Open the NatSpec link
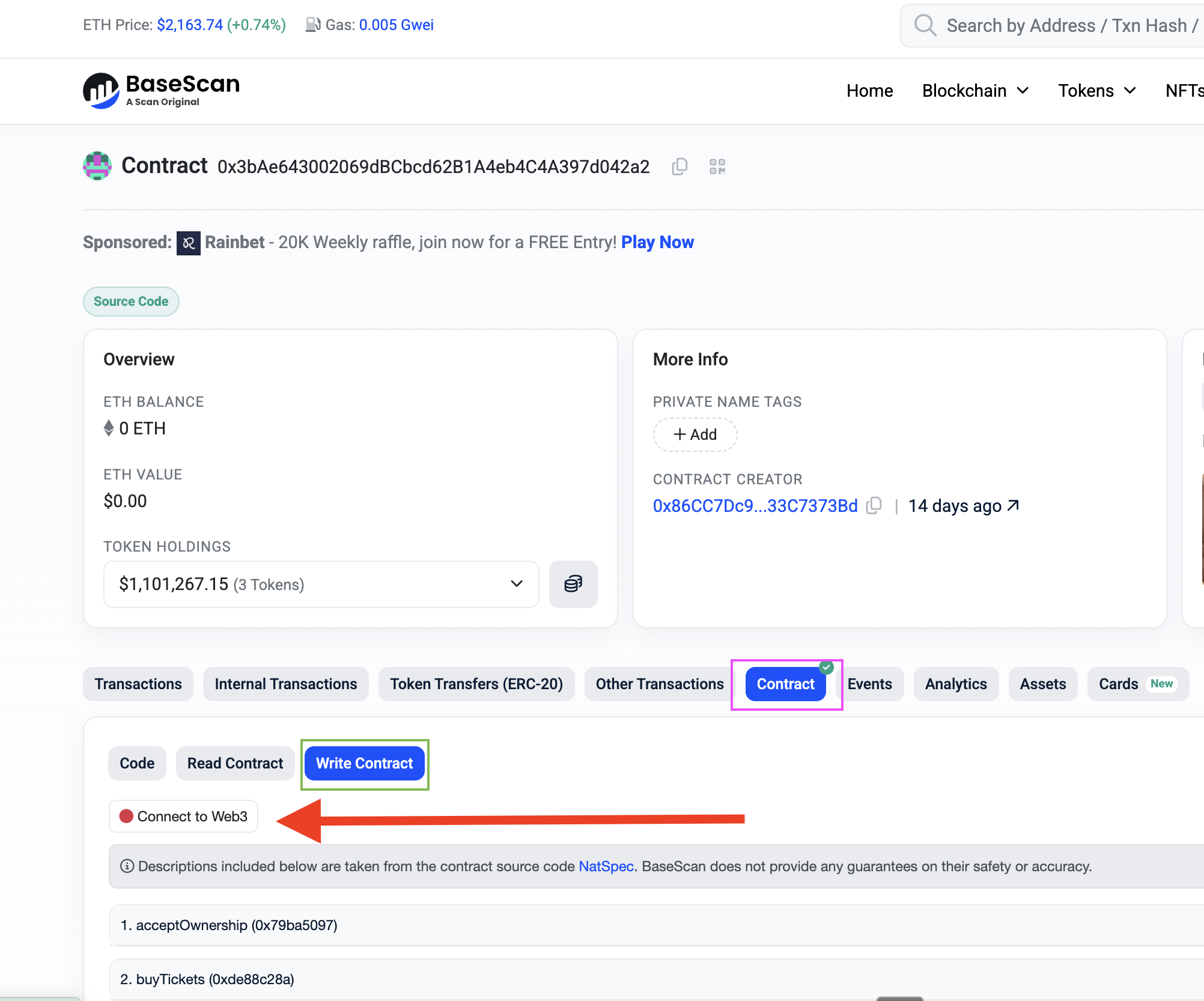The height and width of the screenshot is (1001, 1204). 606,866
